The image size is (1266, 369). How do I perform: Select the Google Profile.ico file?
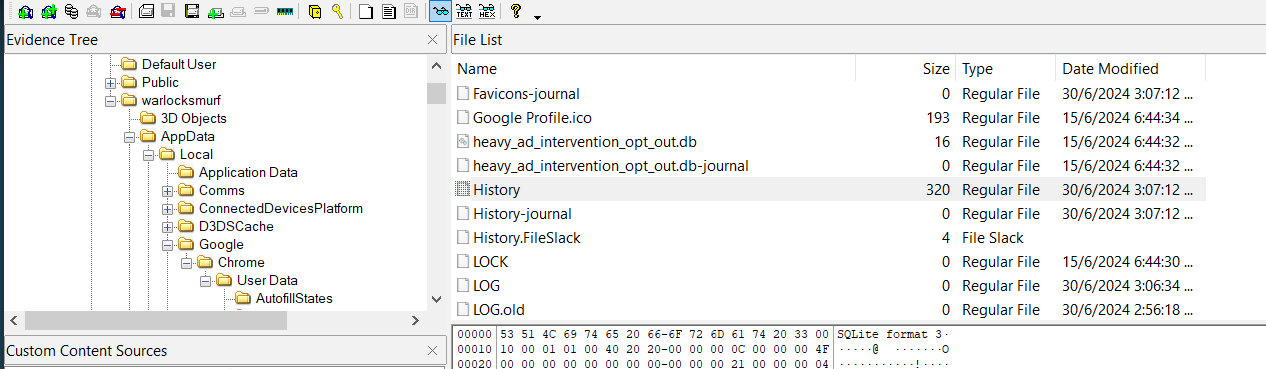pos(532,118)
